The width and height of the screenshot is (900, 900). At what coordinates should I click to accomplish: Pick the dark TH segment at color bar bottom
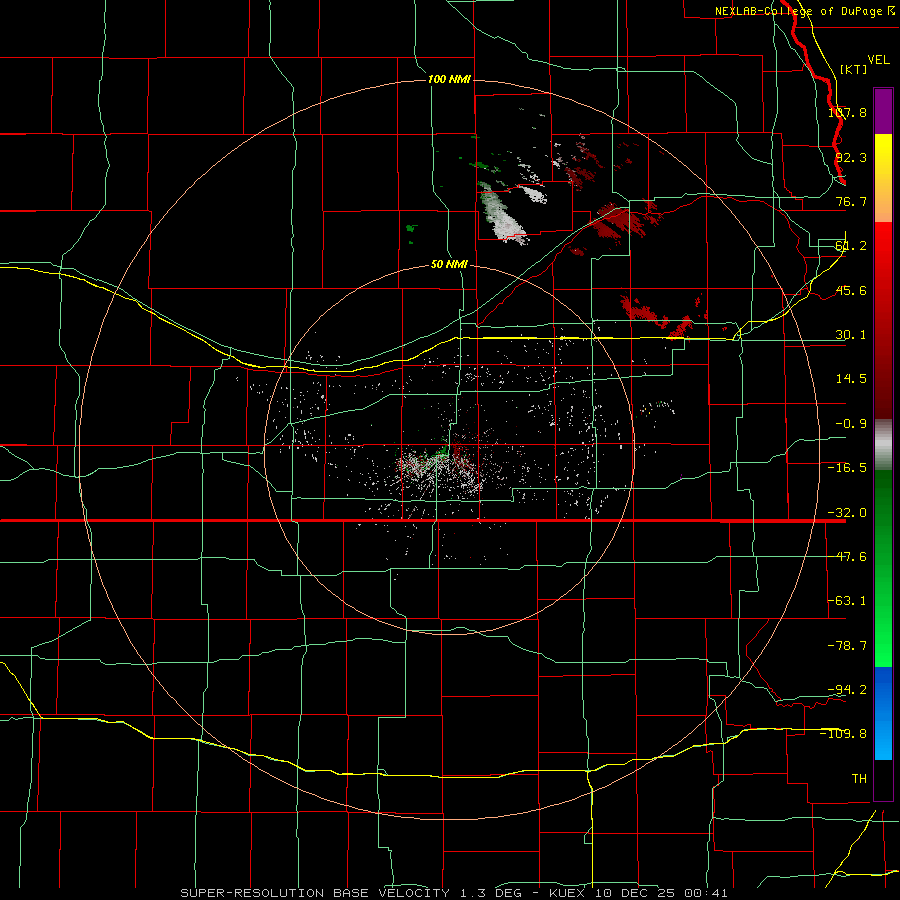click(883, 780)
